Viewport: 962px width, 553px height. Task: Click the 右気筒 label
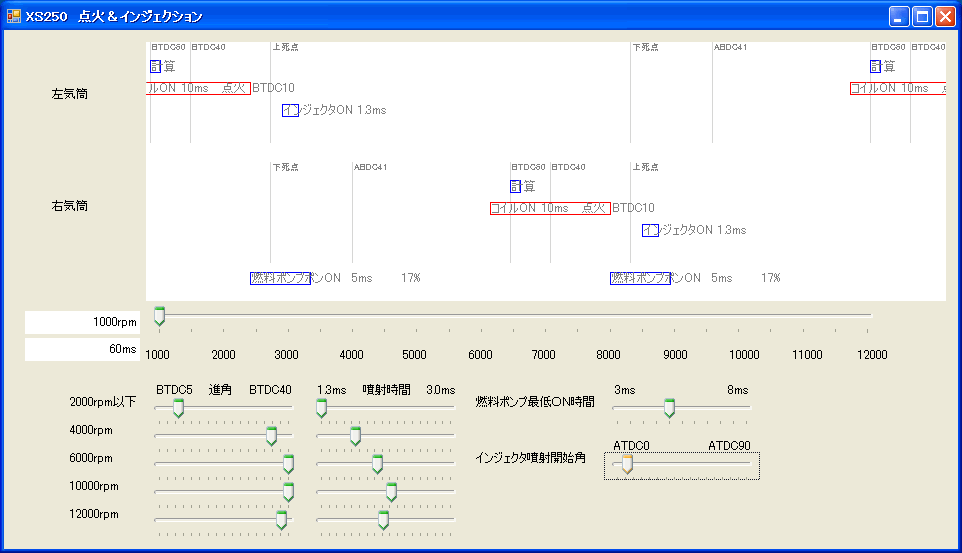tap(69, 206)
